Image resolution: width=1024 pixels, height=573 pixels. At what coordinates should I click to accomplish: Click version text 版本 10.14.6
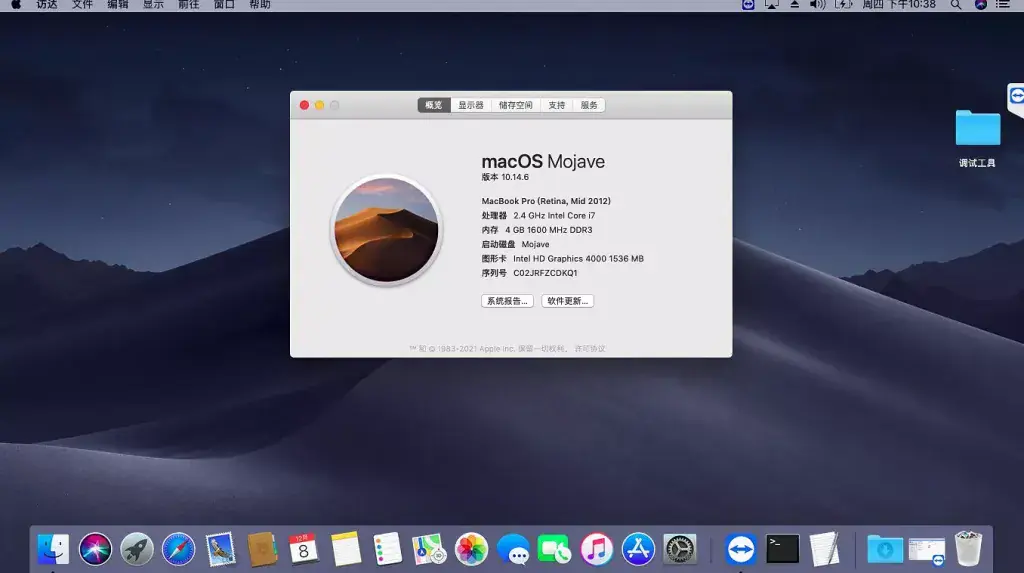click(x=505, y=177)
